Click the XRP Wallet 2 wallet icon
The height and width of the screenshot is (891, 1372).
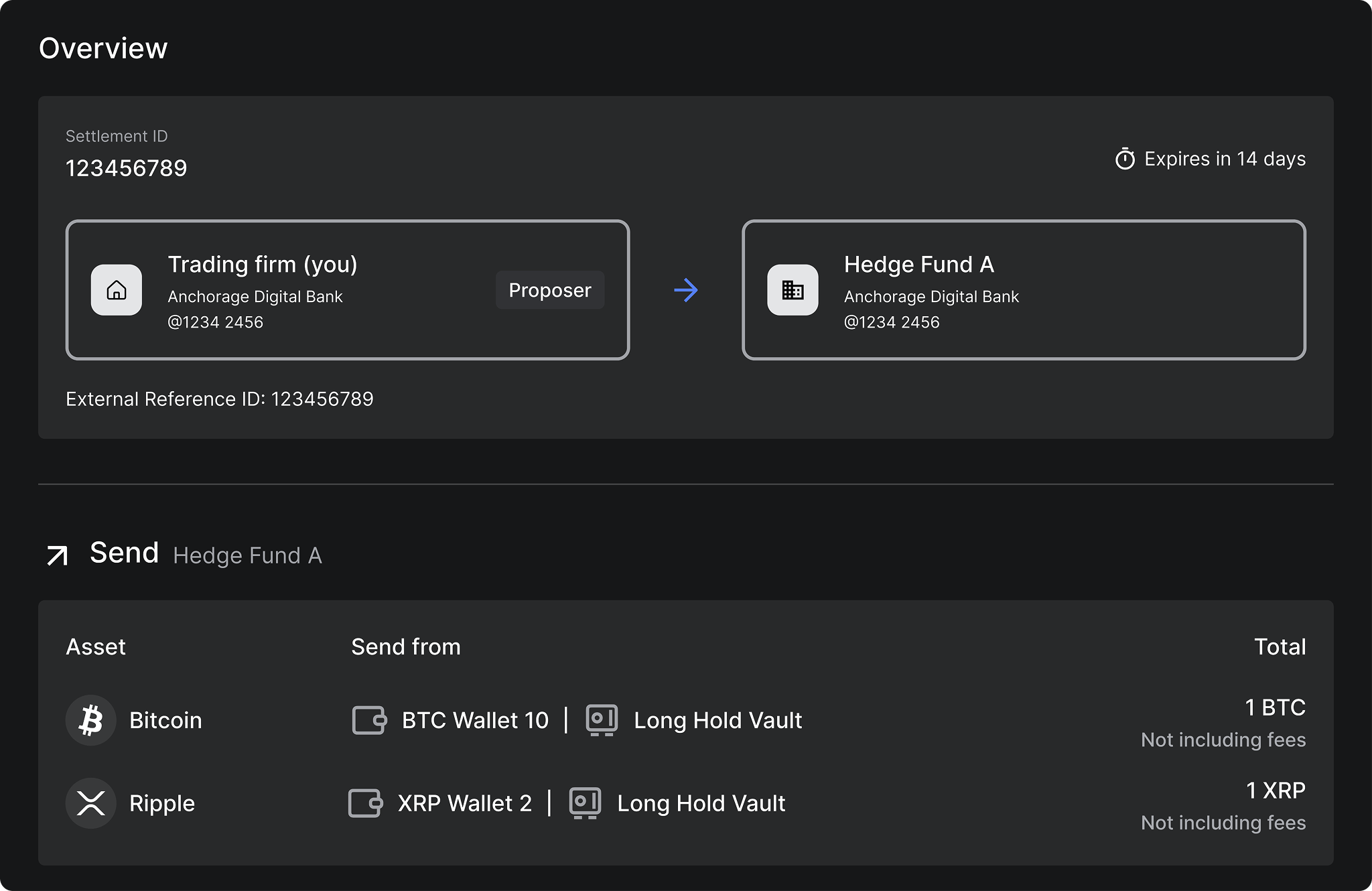365,803
